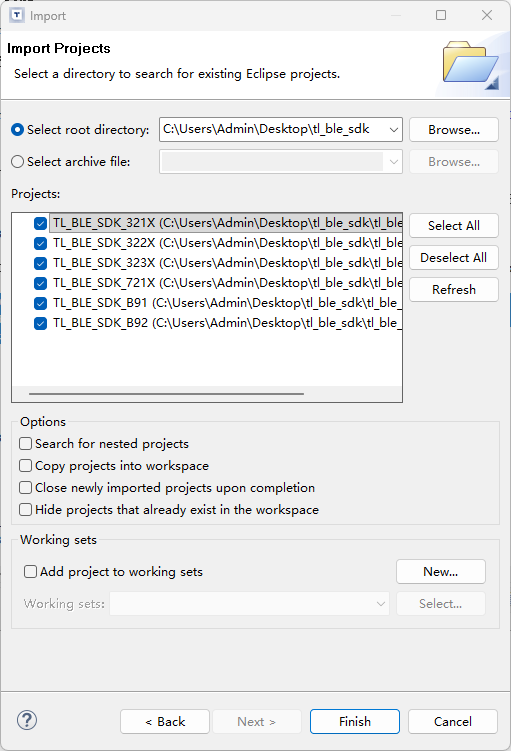The width and height of the screenshot is (511, 751).
Task: Click Finish to import projects
Action: pyautogui.click(x=355, y=721)
